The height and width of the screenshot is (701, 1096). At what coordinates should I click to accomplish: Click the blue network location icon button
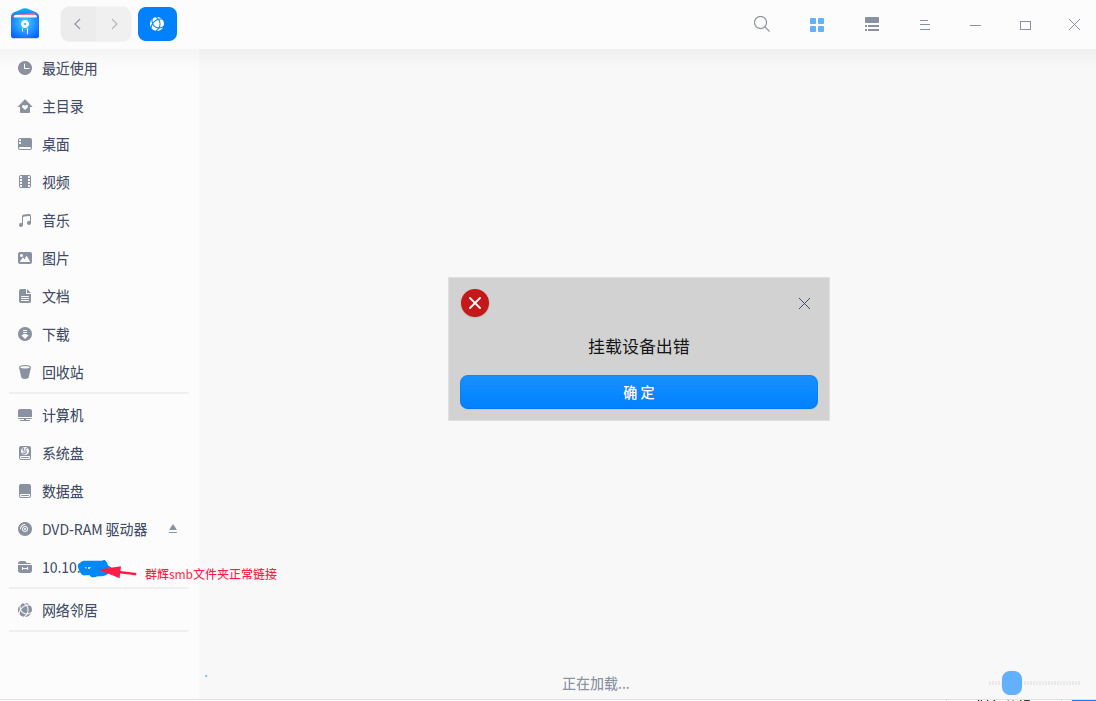[x=157, y=24]
